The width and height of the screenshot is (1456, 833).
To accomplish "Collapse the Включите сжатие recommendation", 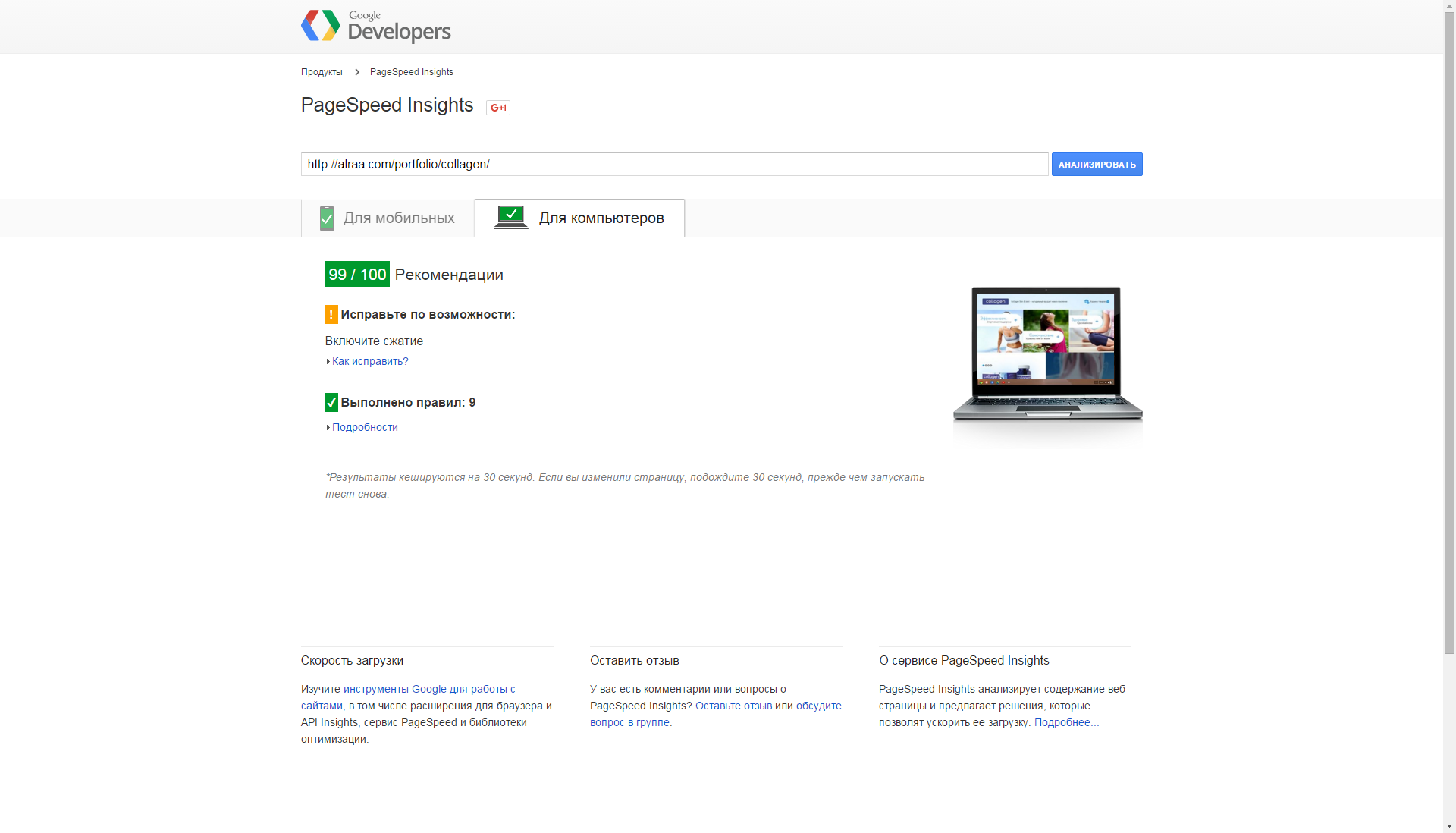I will coord(374,341).
